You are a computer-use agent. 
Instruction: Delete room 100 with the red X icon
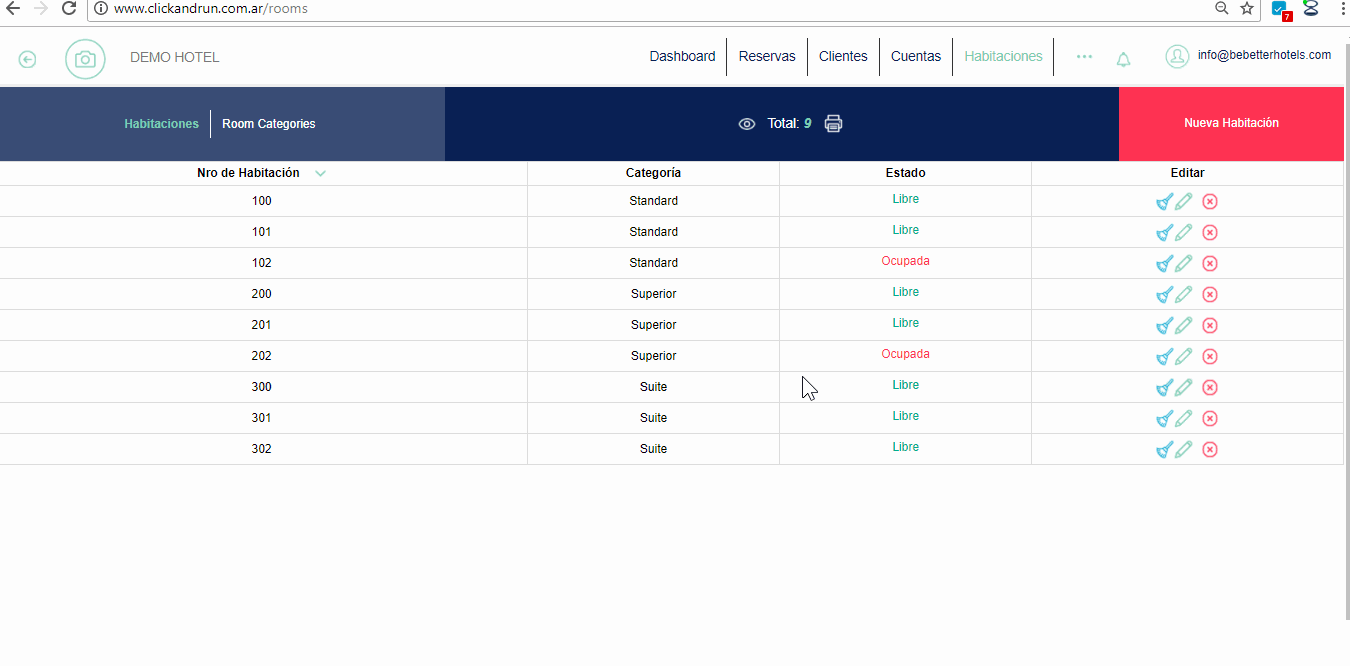pos(1210,202)
